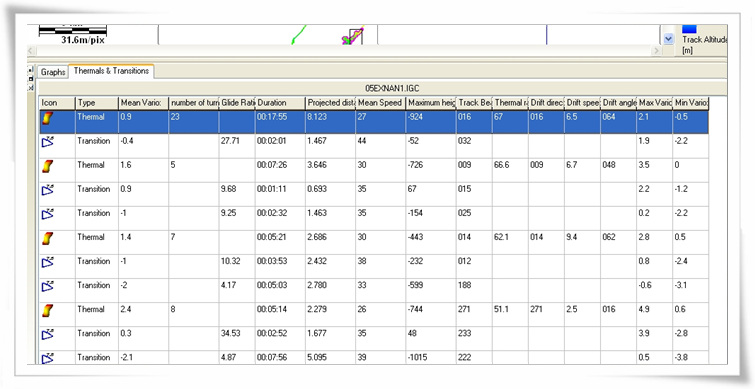Sort by the Drift speed column header

(582, 103)
